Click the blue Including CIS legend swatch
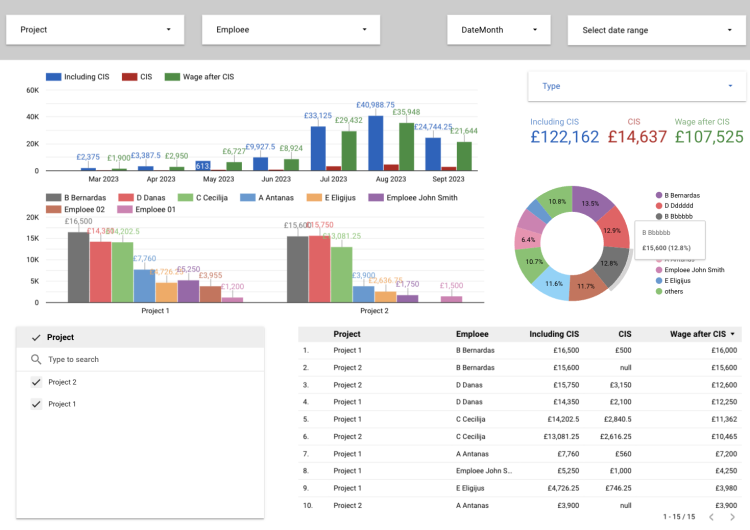The height and width of the screenshot is (530, 750). pos(54,77)
